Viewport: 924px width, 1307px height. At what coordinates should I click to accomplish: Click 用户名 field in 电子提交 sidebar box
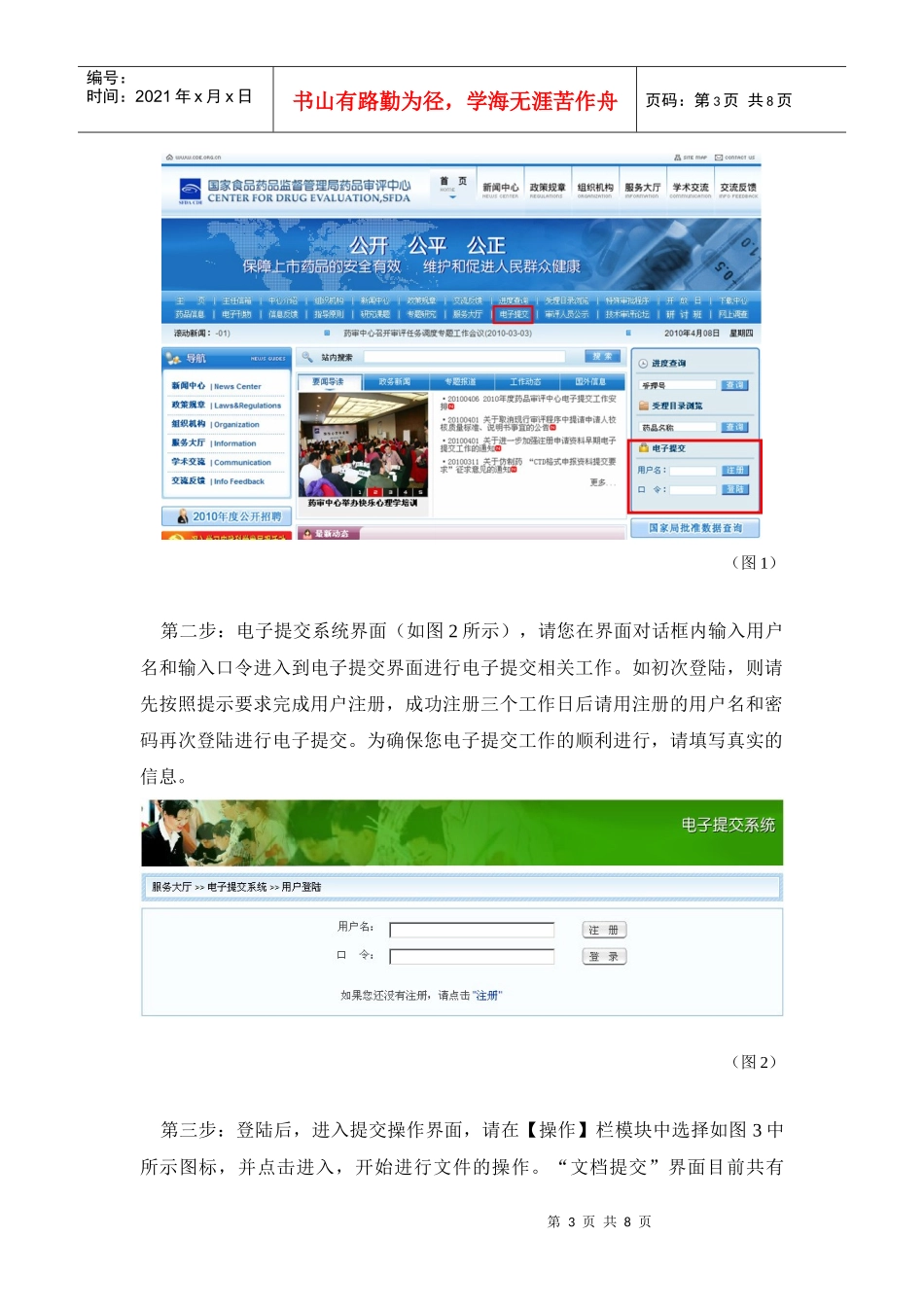coord(693,471)
